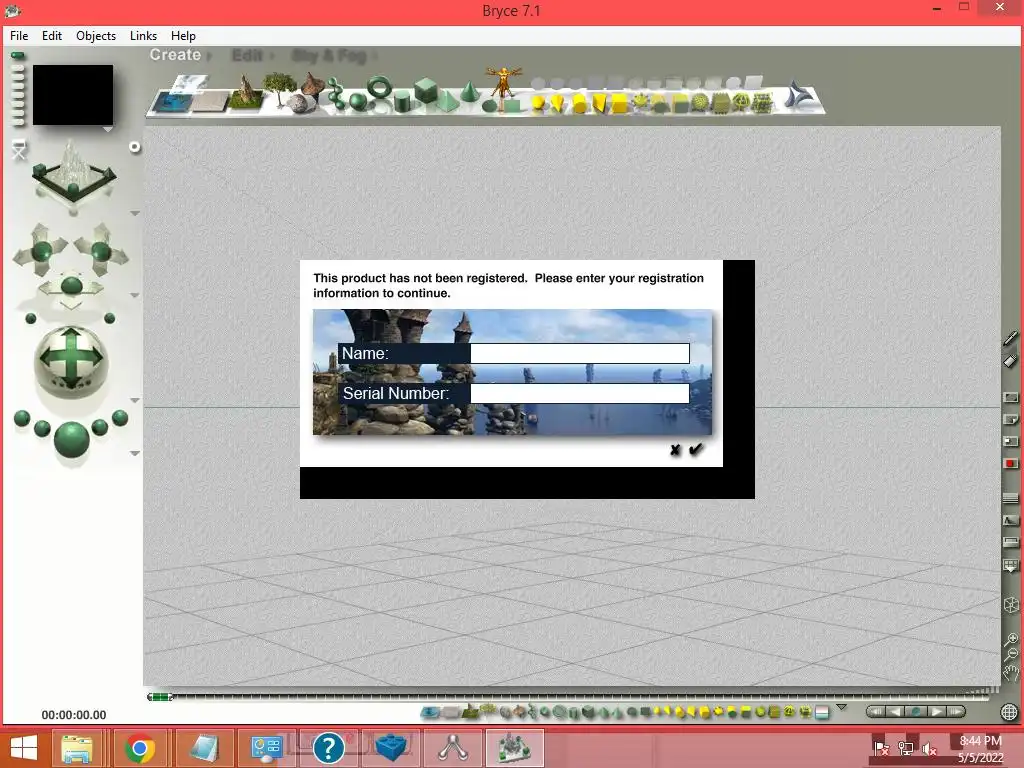Image resolution: width=1024 pixels, height=768 pixels.
Task: Create a green sphere primitive
Action: pos(358,101)
